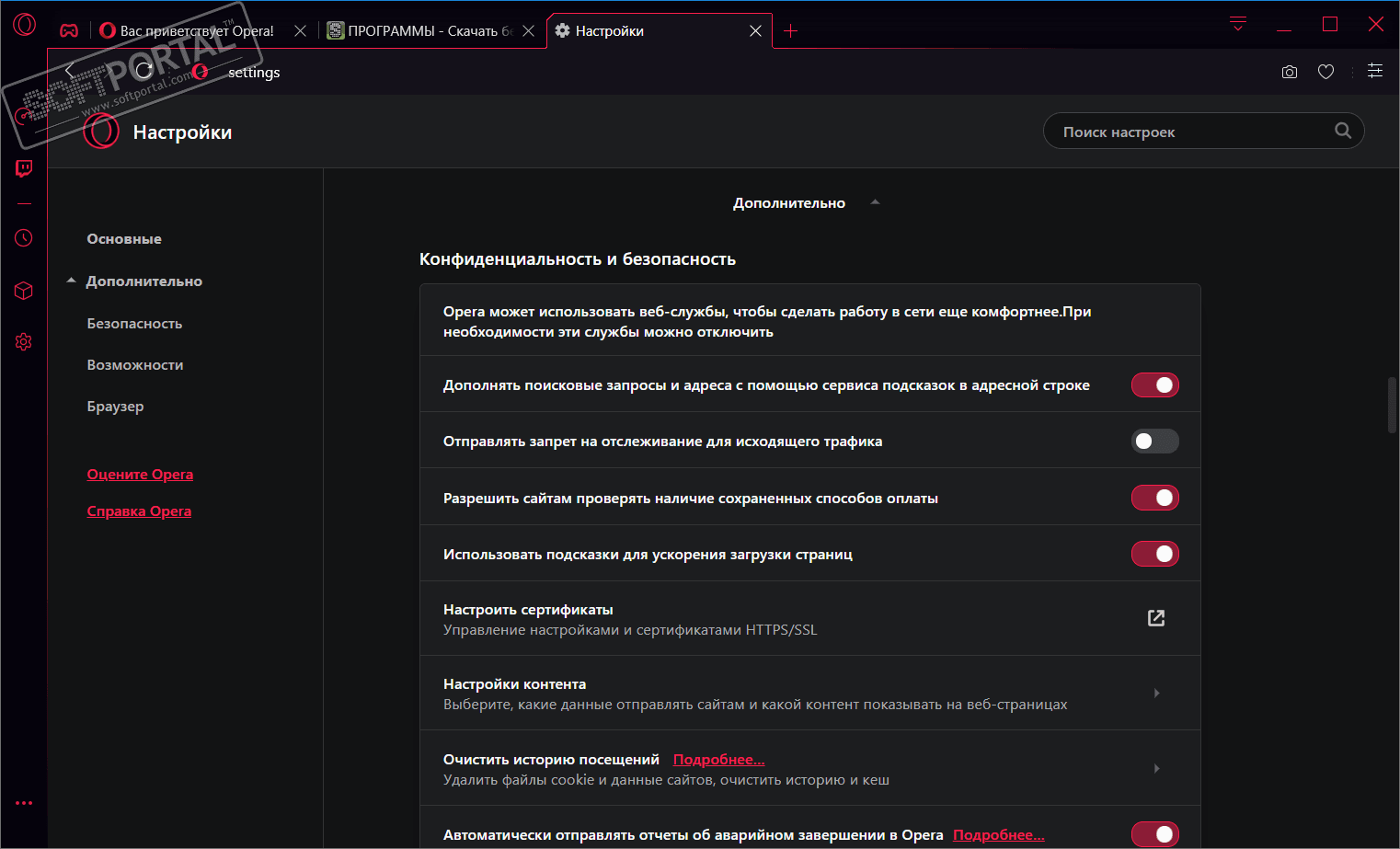Open Twitch in the sidebar
The height and width of the screenshot is (849, 1400).
pos(24,168)
